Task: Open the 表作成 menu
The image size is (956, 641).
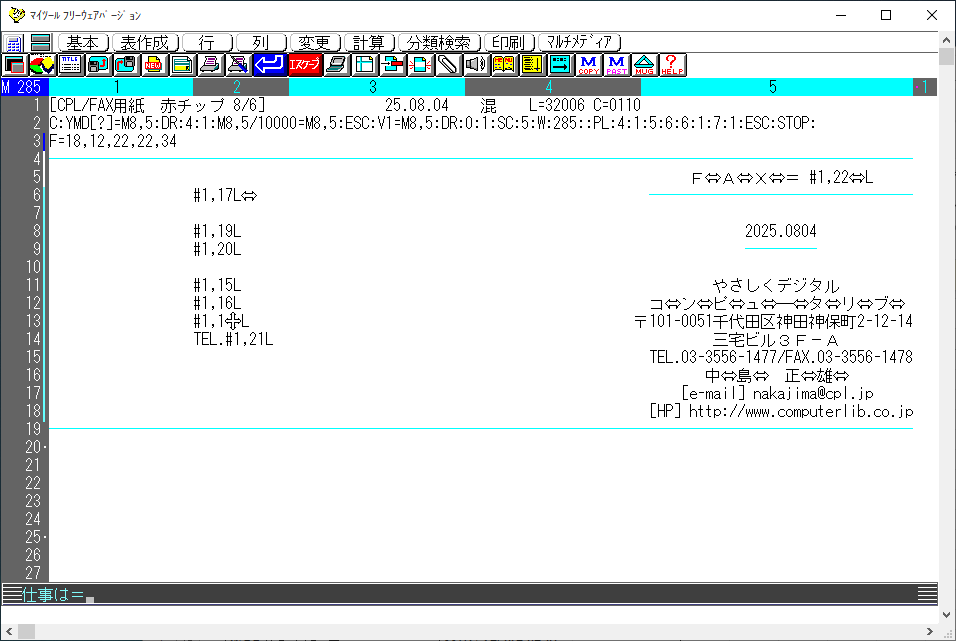Action: 145,43
